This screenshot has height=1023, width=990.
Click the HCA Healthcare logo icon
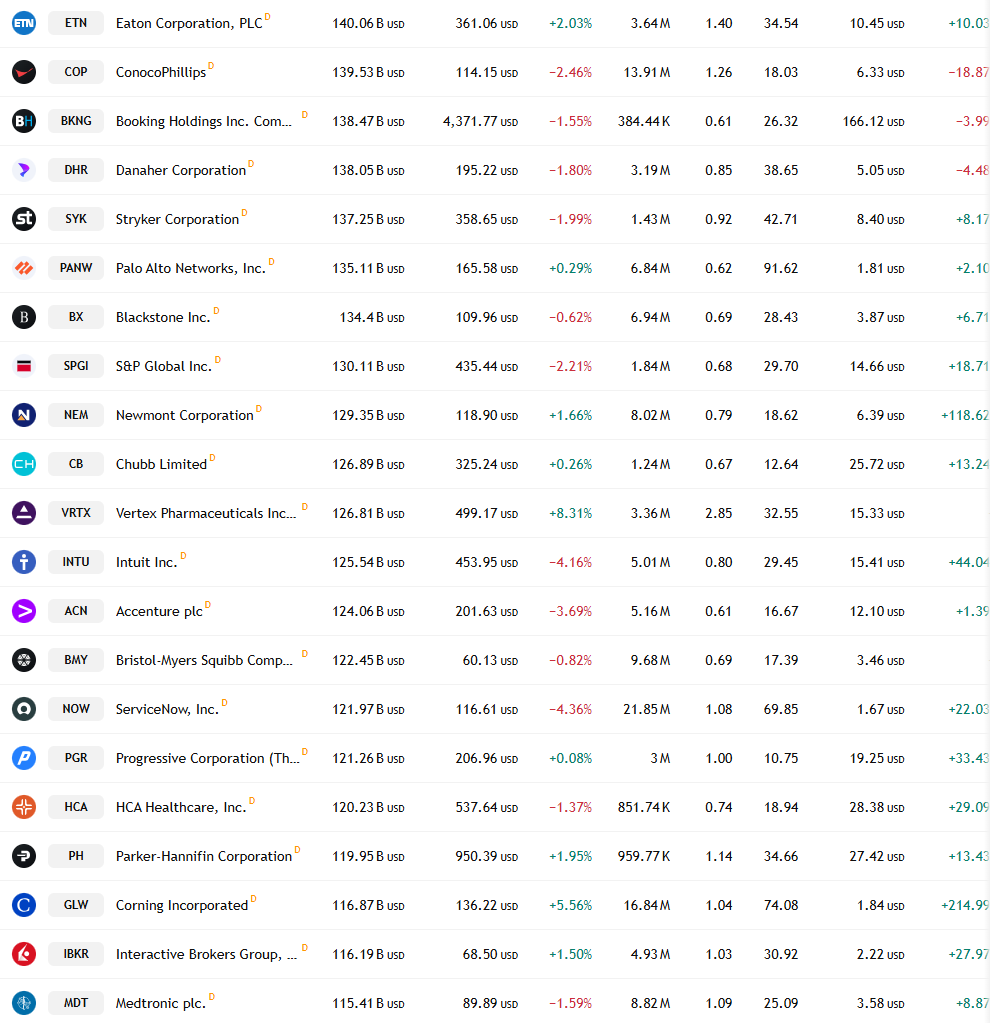click(24, 807)
